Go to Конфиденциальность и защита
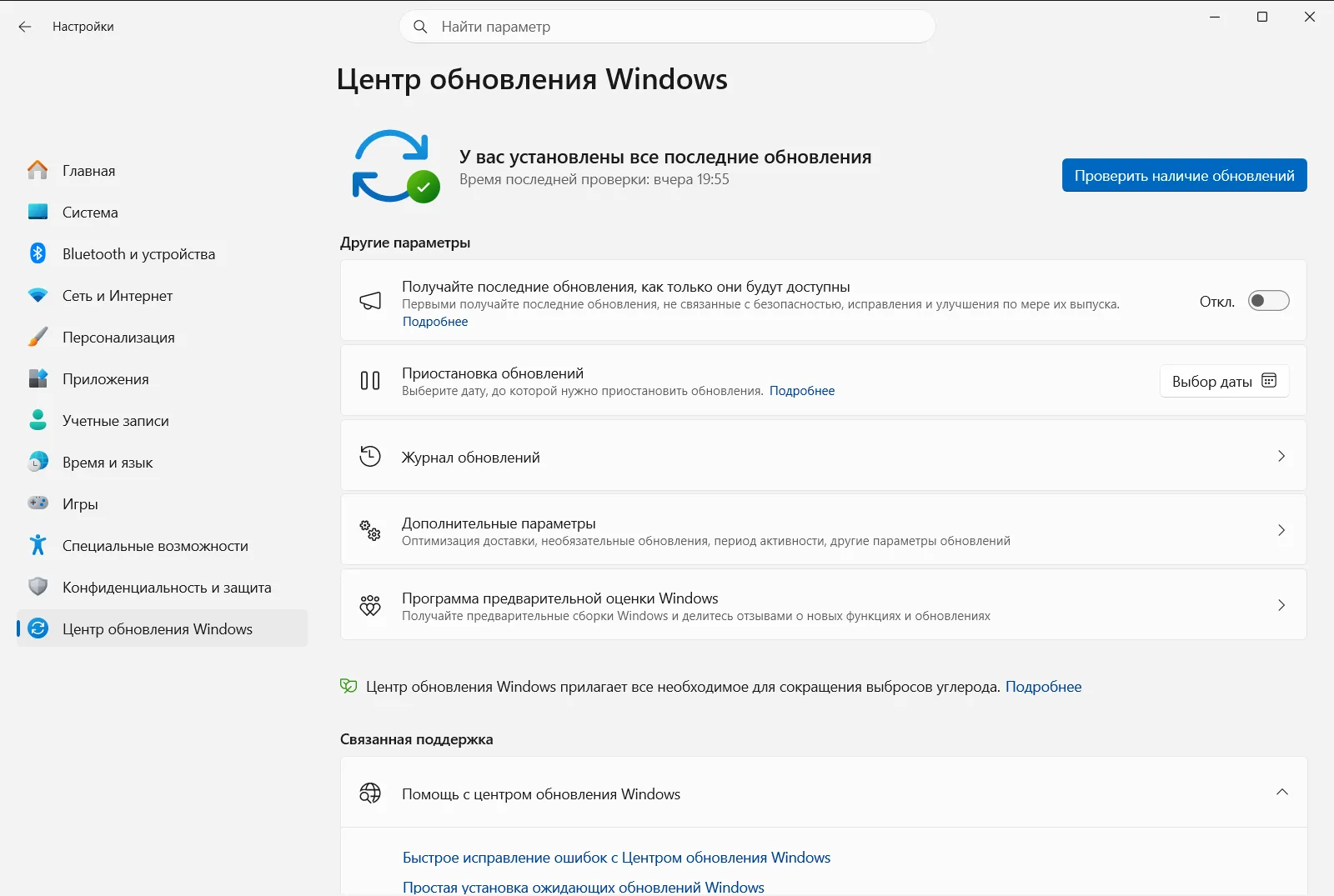Image resolution: width=1334 pixels, height=896 pixels. (163, 587)
